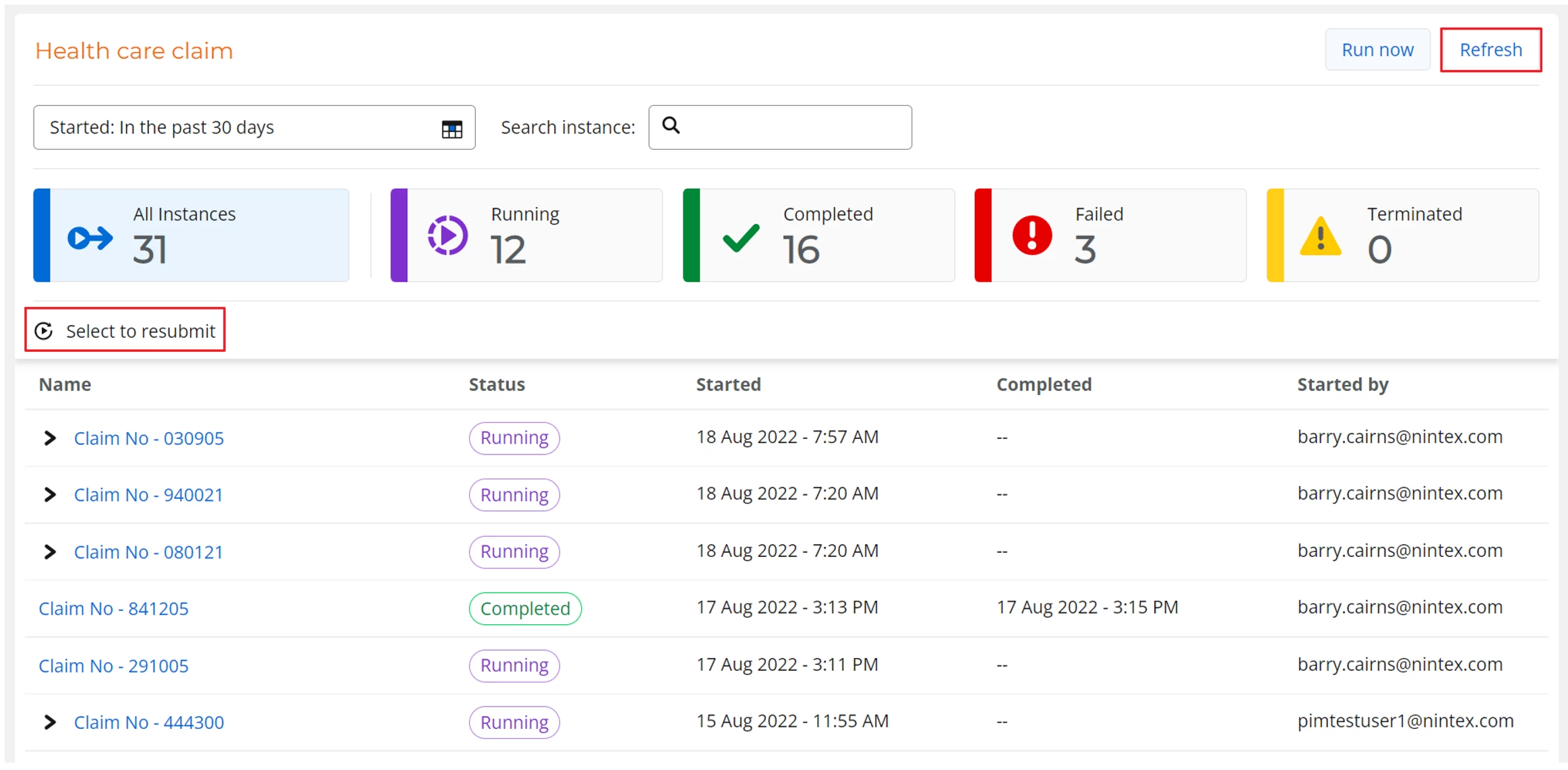Expand the Claim No - 030905 row
1568x770 pixels.
[50, 438]
